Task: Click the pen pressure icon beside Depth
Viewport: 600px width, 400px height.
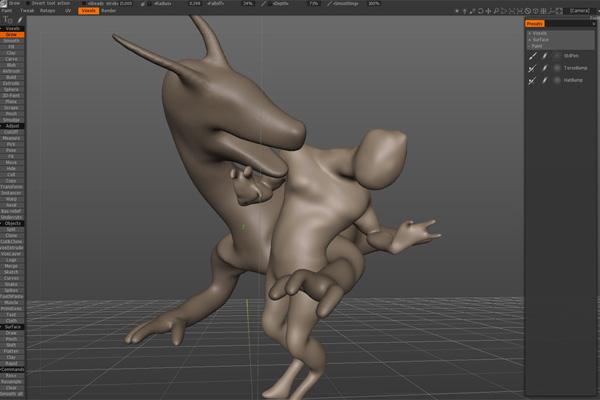Action: click(264, 3)
